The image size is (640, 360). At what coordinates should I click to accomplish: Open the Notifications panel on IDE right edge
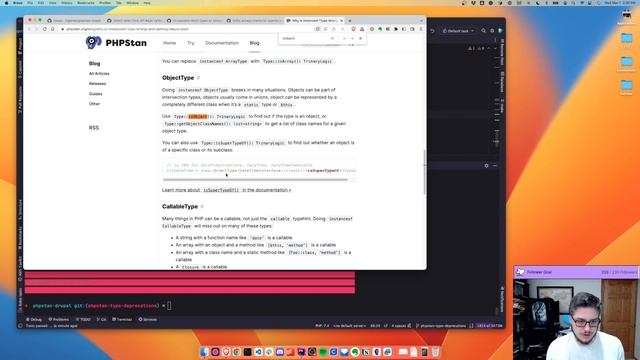click(502, 299)
